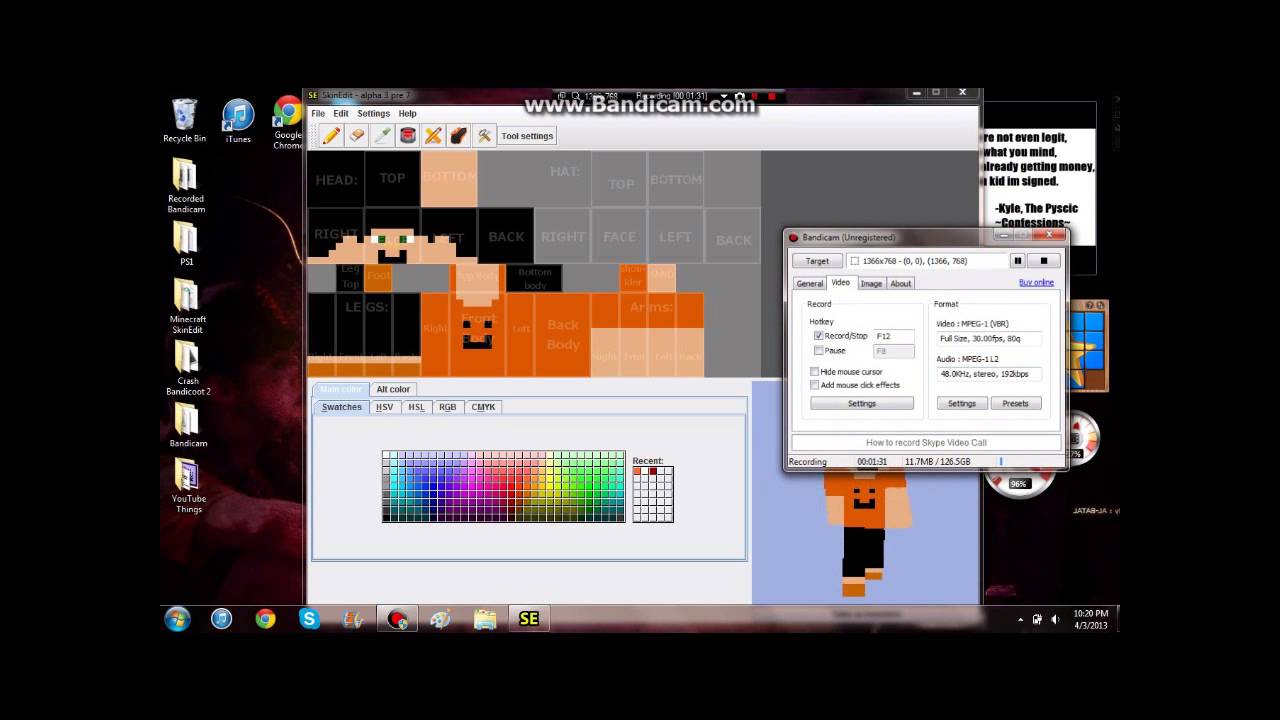This screenshot has width=1280, height=720.
Task: Toggle the Record/Stop hotkey checkbox
Action: click(x=819, y=336)
